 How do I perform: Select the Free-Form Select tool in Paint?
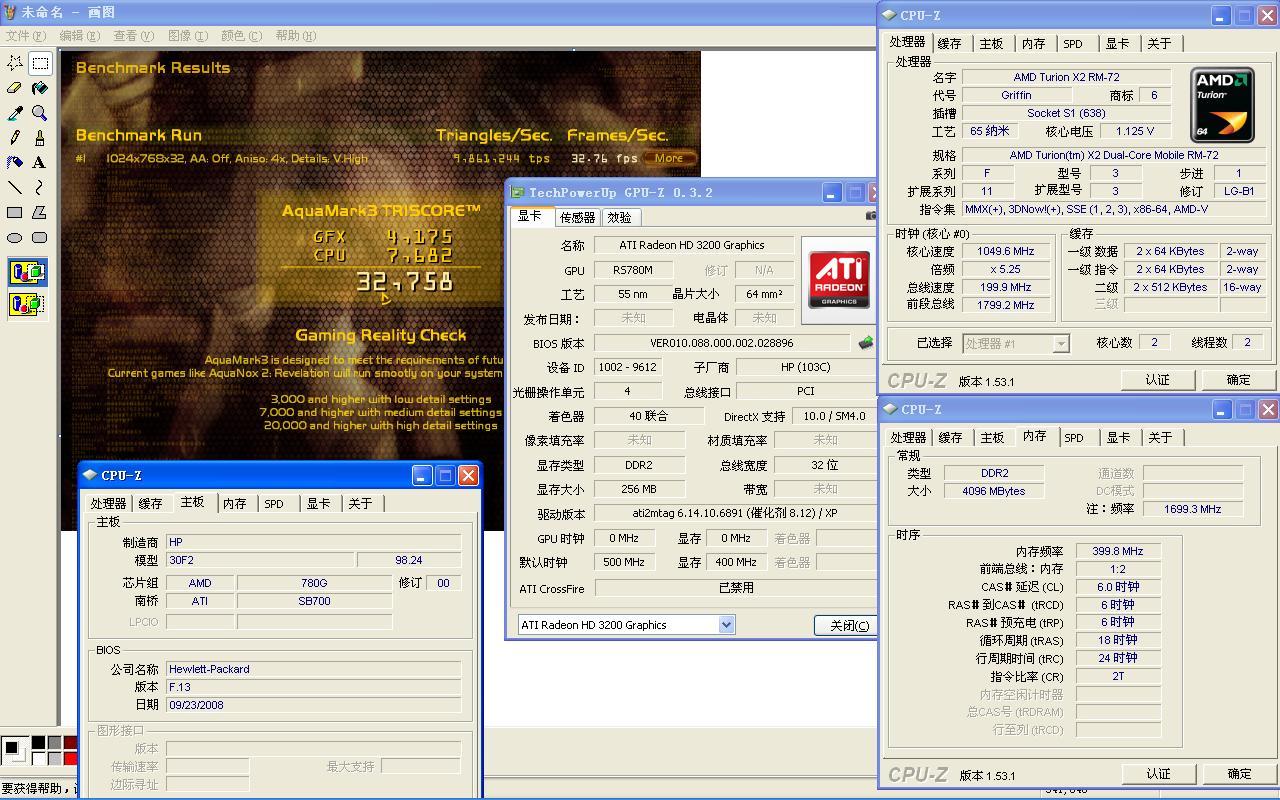(15, 63)
